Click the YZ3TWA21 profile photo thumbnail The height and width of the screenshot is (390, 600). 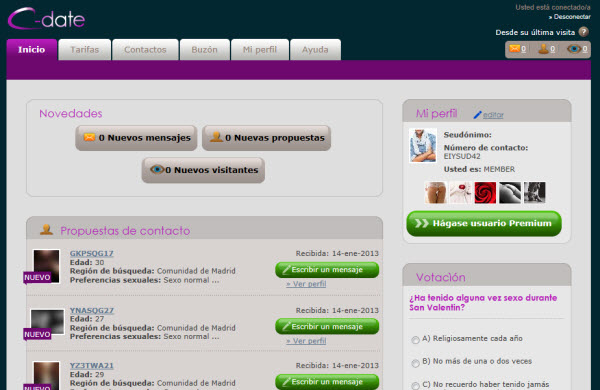[46, 376]
